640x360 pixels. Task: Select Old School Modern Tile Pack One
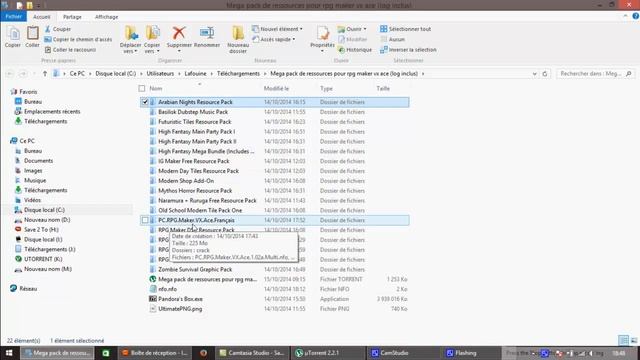(x=200, y=210)
